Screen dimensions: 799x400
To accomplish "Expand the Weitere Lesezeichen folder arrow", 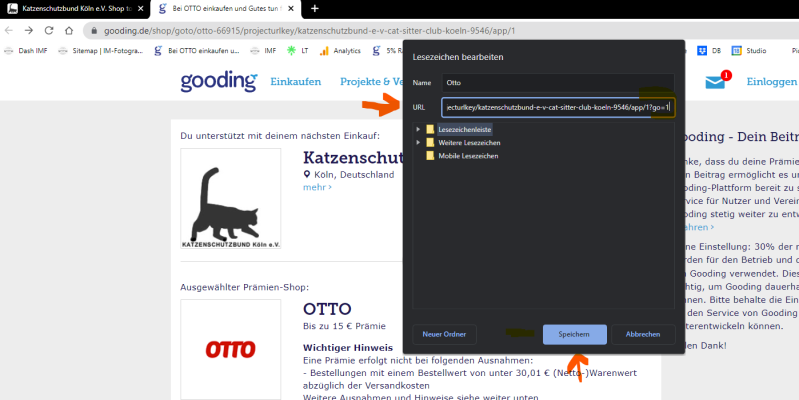I will click(x=418, y=143).
